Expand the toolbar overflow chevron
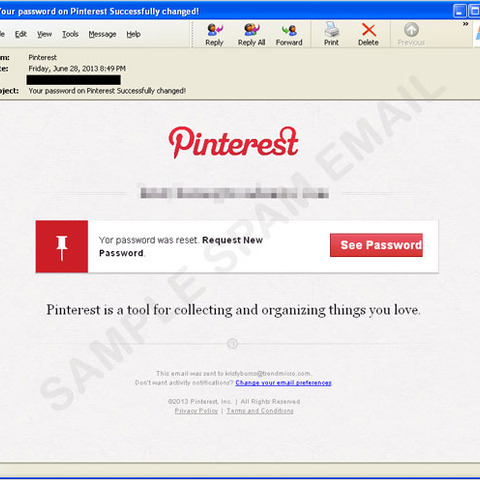 466,24
